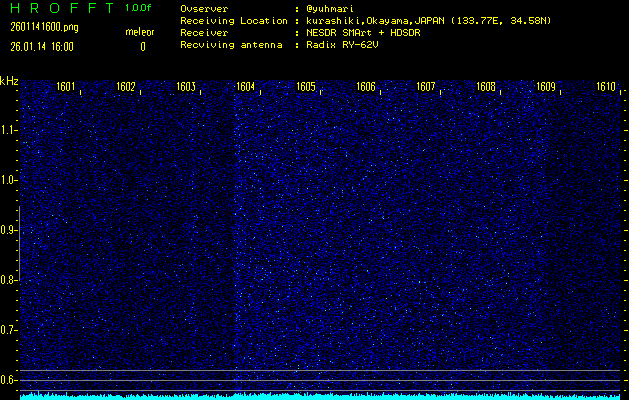629x400 pixels.
Task: Select the 1602 time tick
Action: (x=126, y=87)
